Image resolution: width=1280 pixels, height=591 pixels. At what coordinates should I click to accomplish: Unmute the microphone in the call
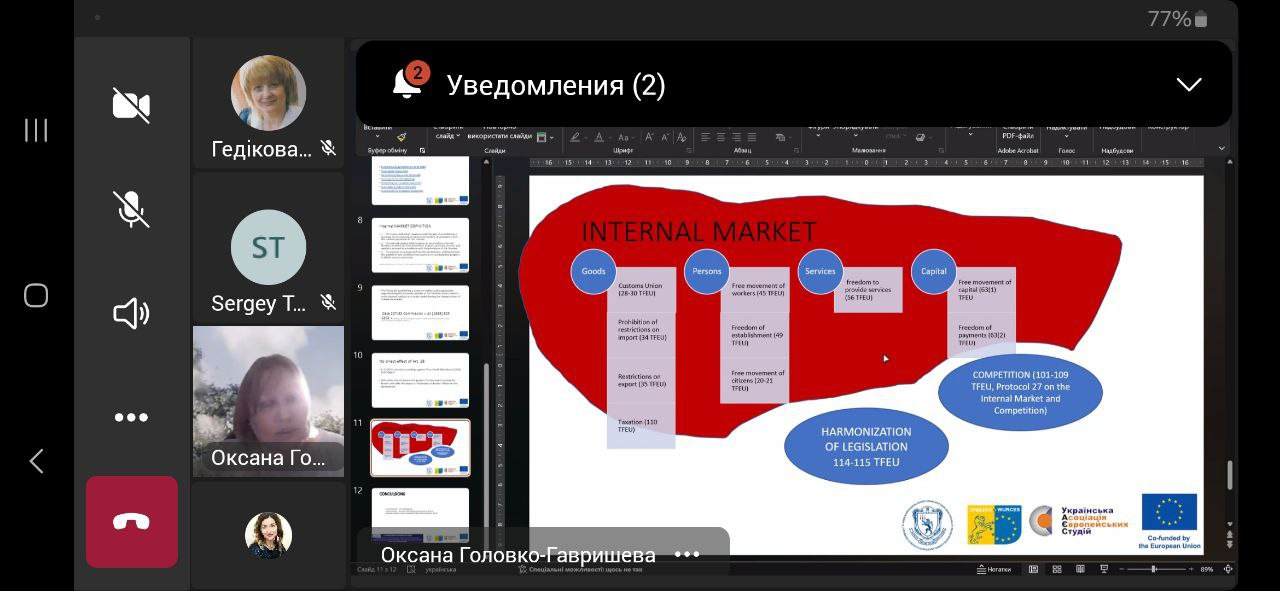tap(131, 209)
